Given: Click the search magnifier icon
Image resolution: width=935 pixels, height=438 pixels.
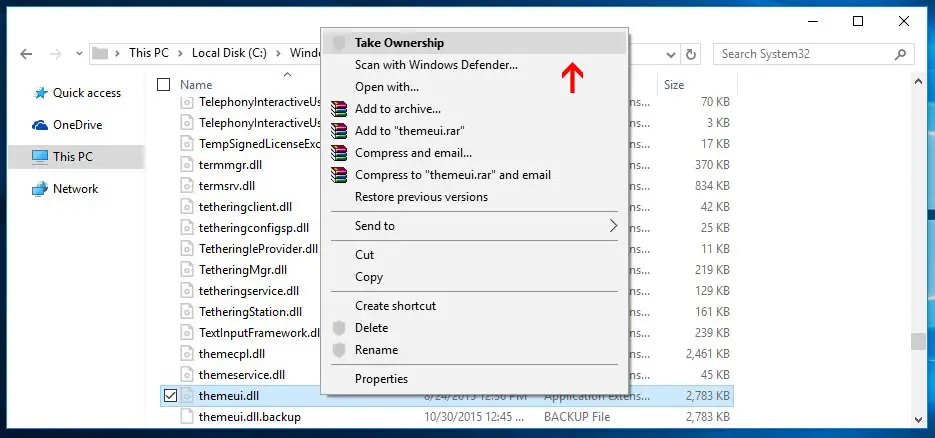Looking at the screenshot, I should coord(900,54).
